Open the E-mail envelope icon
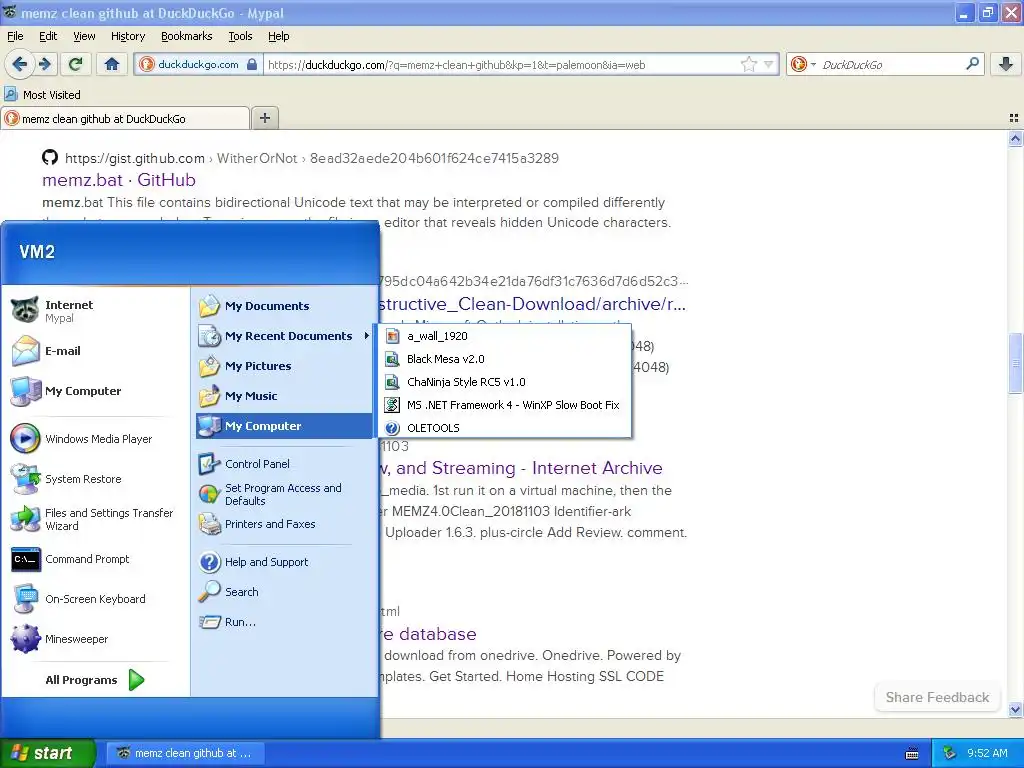 coord(26,351)
